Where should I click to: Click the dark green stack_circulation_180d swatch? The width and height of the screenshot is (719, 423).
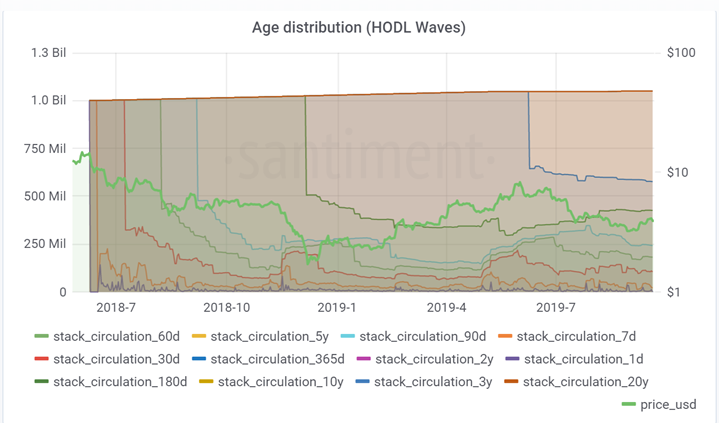click(40, 381)
